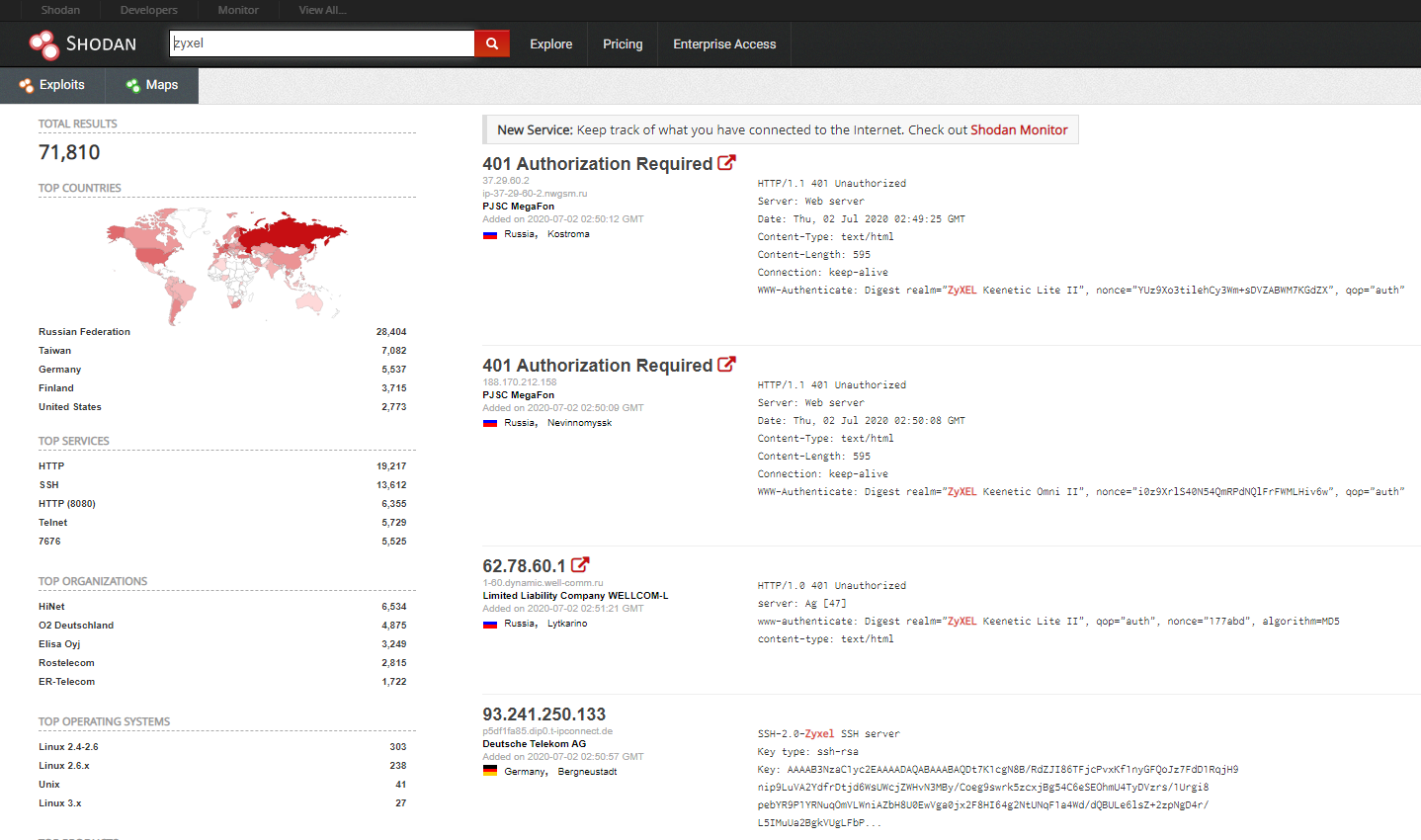
Task: Select the Nevinnomyssk city link
Action: point(580,423)
